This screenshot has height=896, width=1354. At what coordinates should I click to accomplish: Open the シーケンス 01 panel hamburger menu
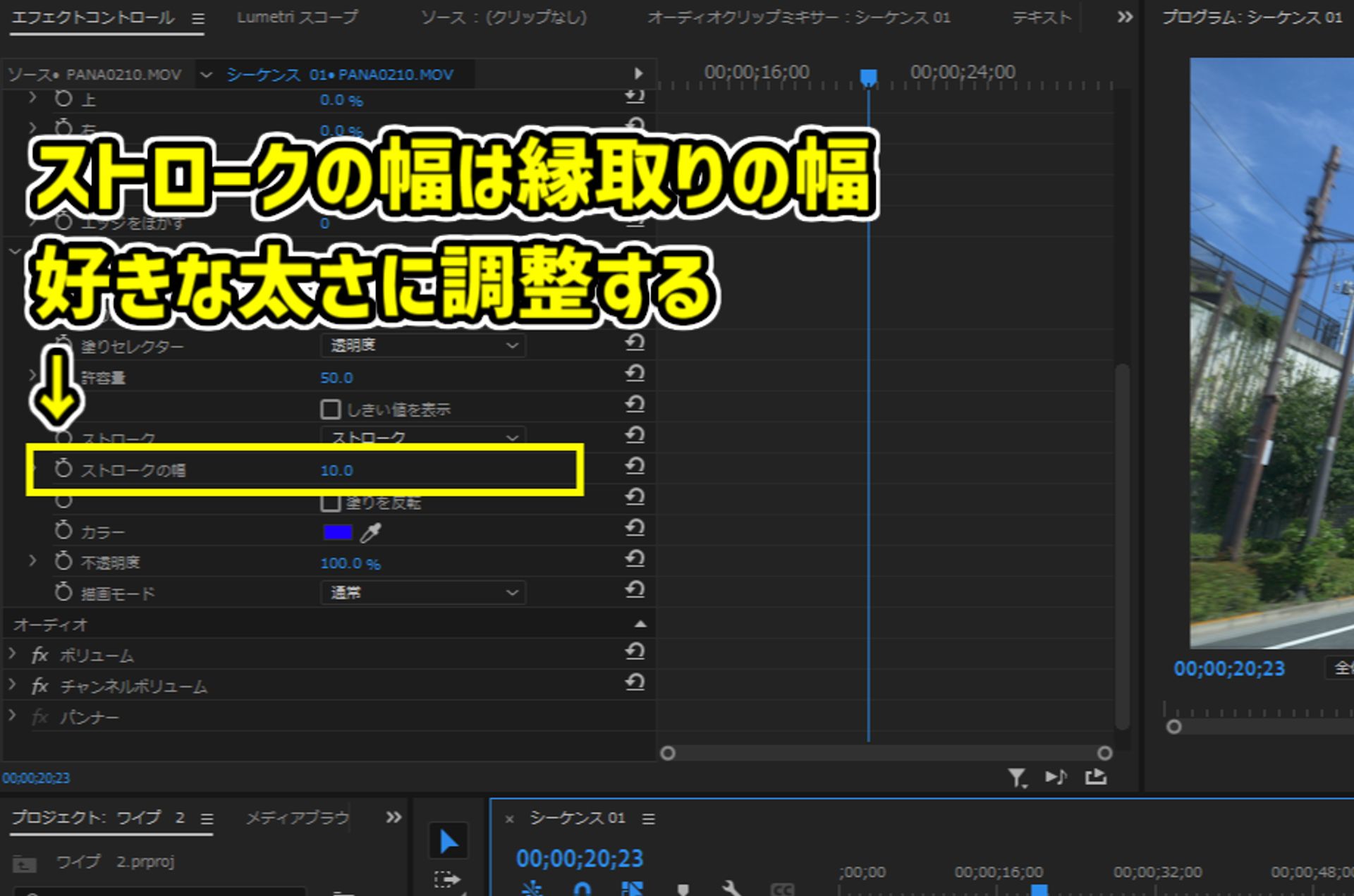point(648,819)
